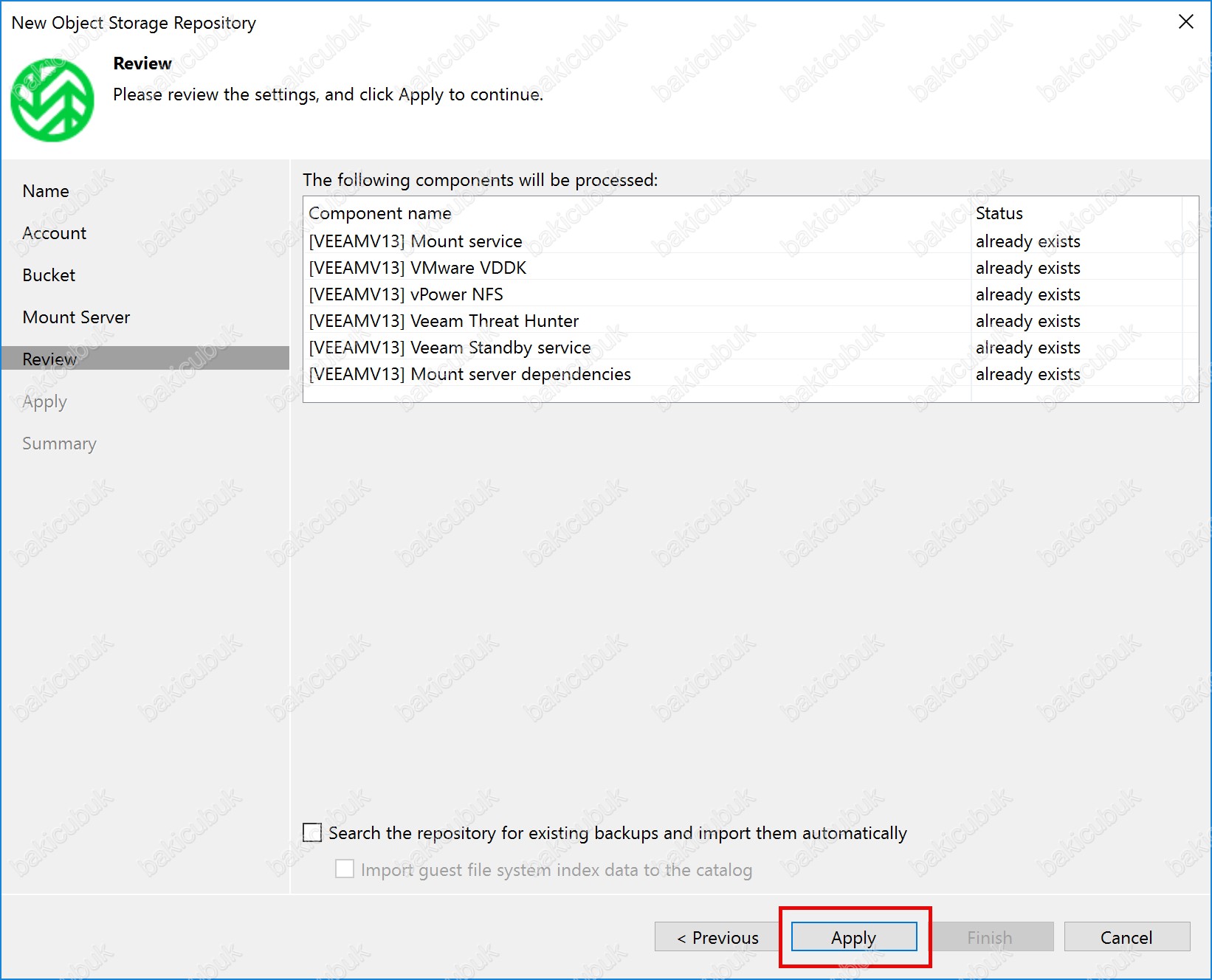Select the Mount Server step
Image resolution: width=1212 pixels, height=980 pixels.
point(76,317)
